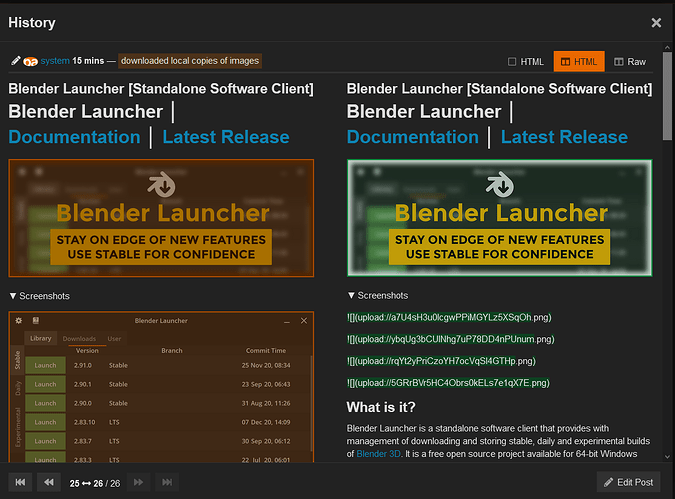Click the a7U4sH3u0lcgwPPiMGYLz5XSqOh upload line
The image size is (675, 499).
pos(449,317)
